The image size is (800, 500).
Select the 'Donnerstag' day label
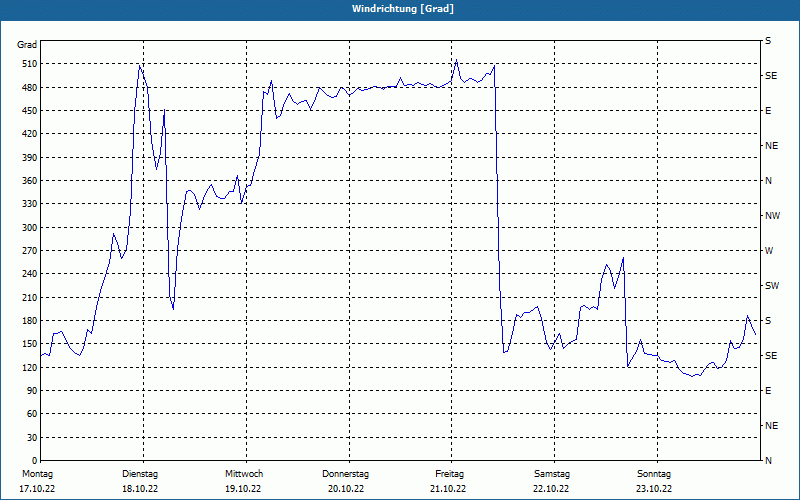point(345,474)
